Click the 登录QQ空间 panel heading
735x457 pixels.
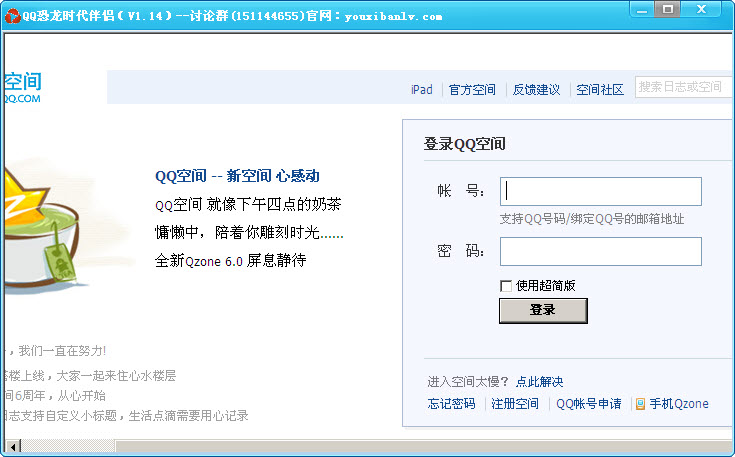(465, 144)
